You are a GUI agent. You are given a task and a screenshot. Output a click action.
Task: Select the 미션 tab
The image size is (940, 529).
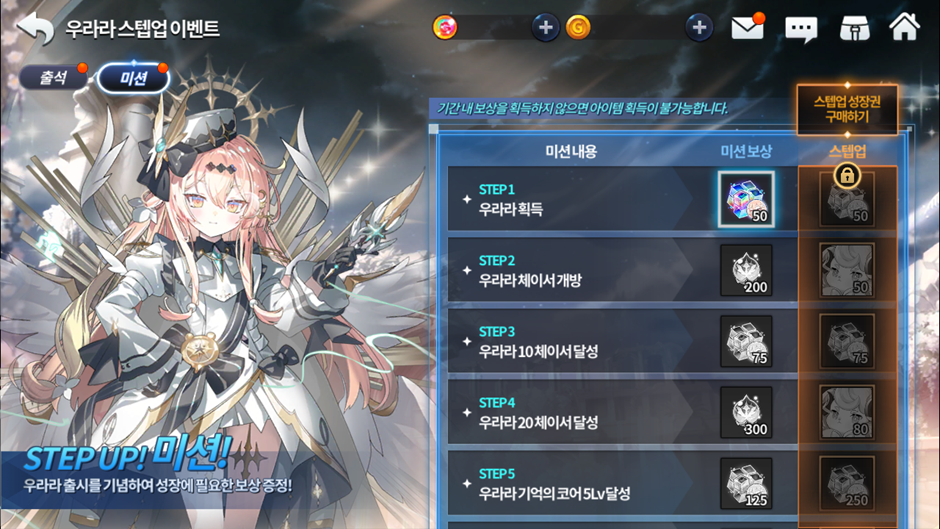(134, 78)
